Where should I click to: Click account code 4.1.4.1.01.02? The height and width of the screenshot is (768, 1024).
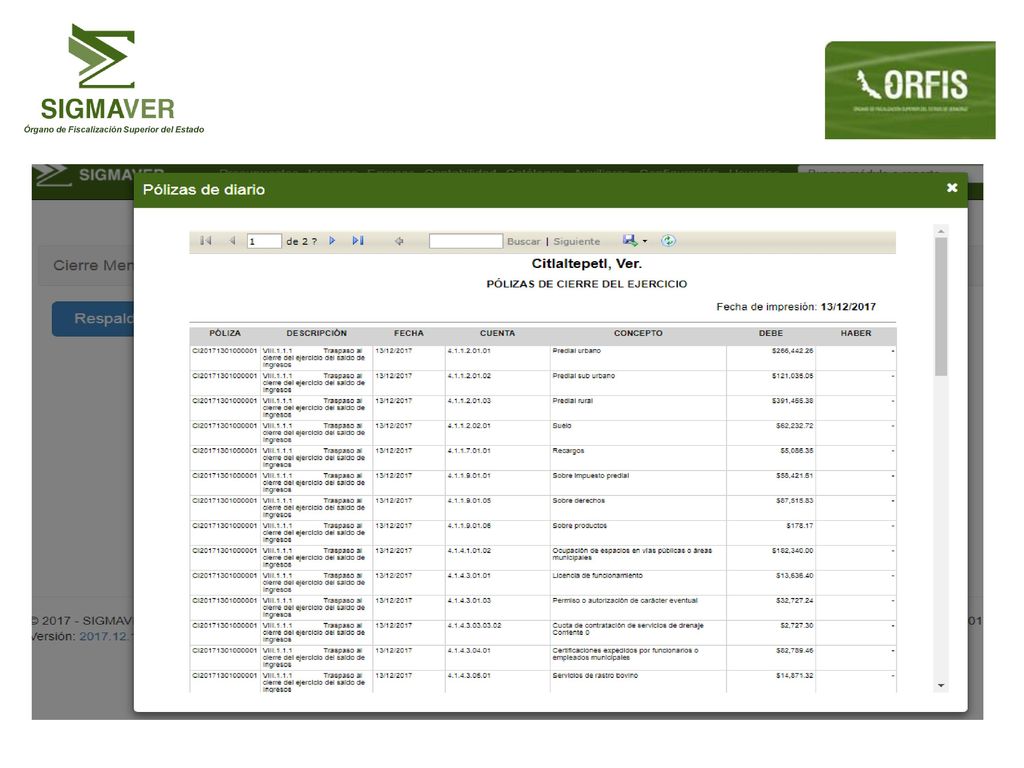(x=469, y=551)
